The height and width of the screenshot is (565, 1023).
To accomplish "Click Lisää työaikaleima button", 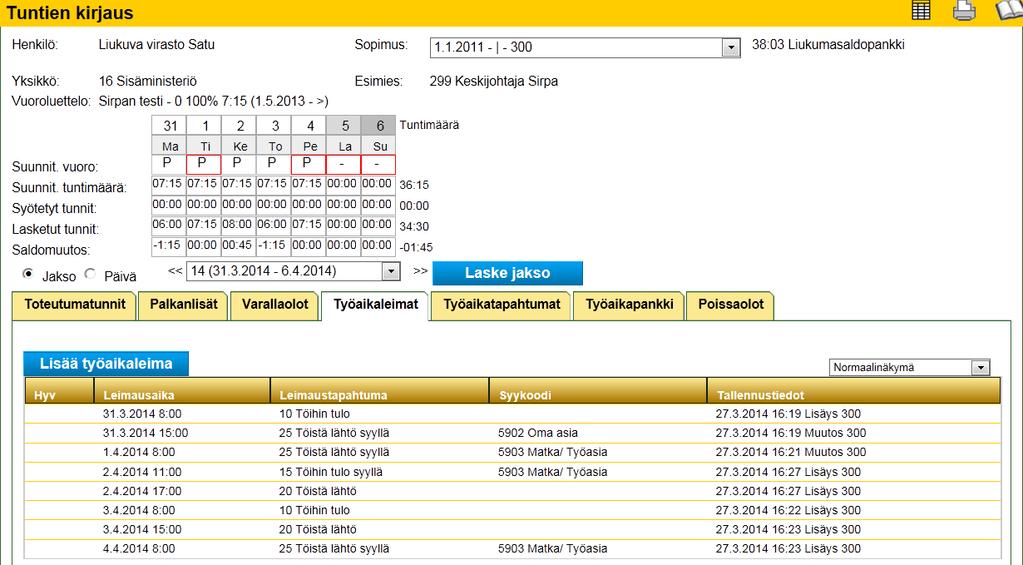I will 106,363.
